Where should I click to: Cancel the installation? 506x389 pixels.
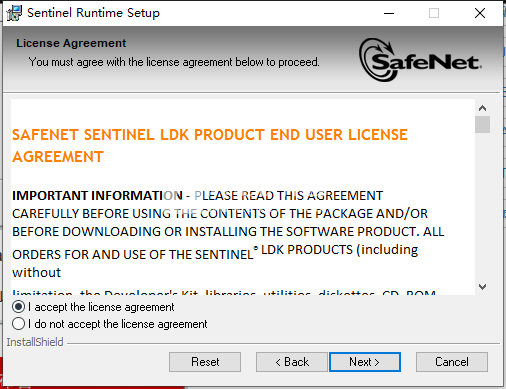452,362
